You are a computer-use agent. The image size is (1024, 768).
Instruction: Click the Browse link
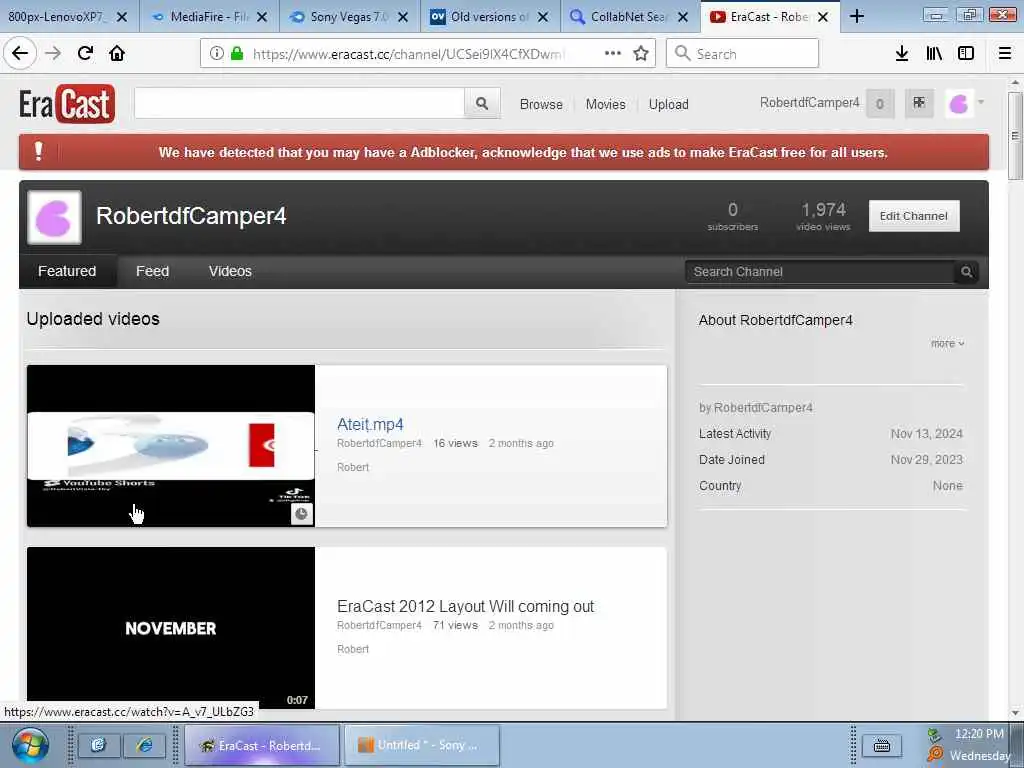(x=541, y=104)
